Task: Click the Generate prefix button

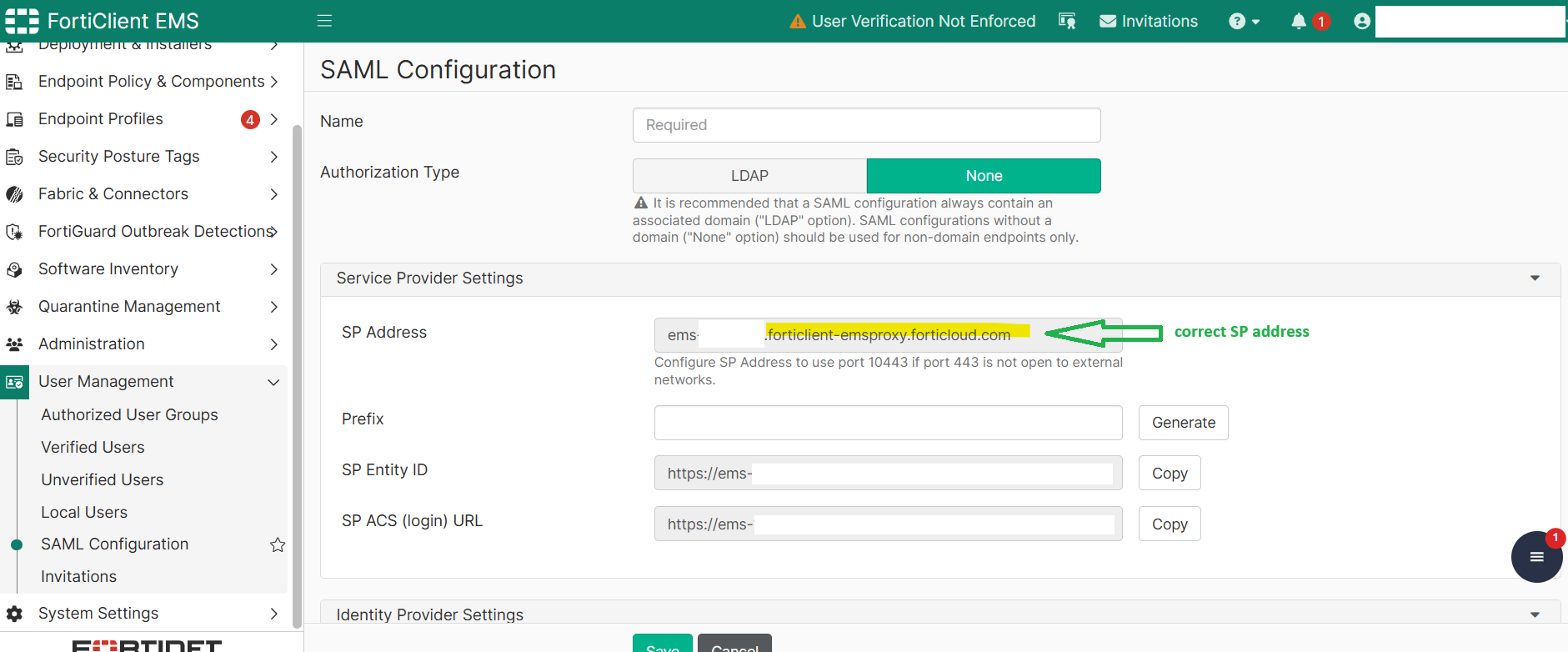Action: pos(1183,423)
